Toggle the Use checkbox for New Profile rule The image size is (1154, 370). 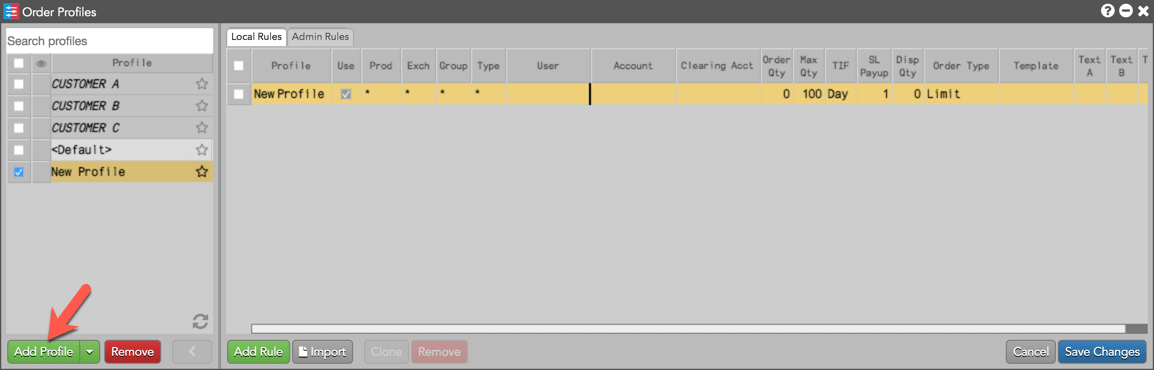coord(346,94)
